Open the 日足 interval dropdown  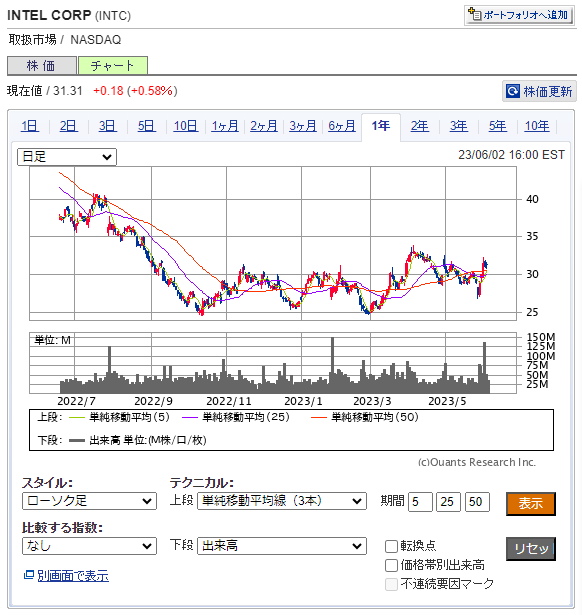[x=67, y=157]
